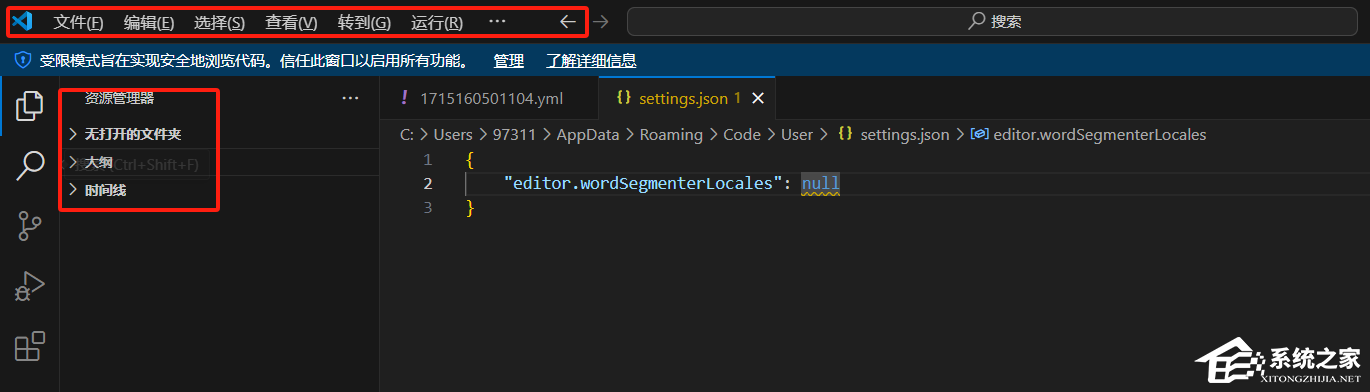1370x392 pixels.
Task: Click the Roaming breadcrumb segment
Action: [x=671, y=134]
